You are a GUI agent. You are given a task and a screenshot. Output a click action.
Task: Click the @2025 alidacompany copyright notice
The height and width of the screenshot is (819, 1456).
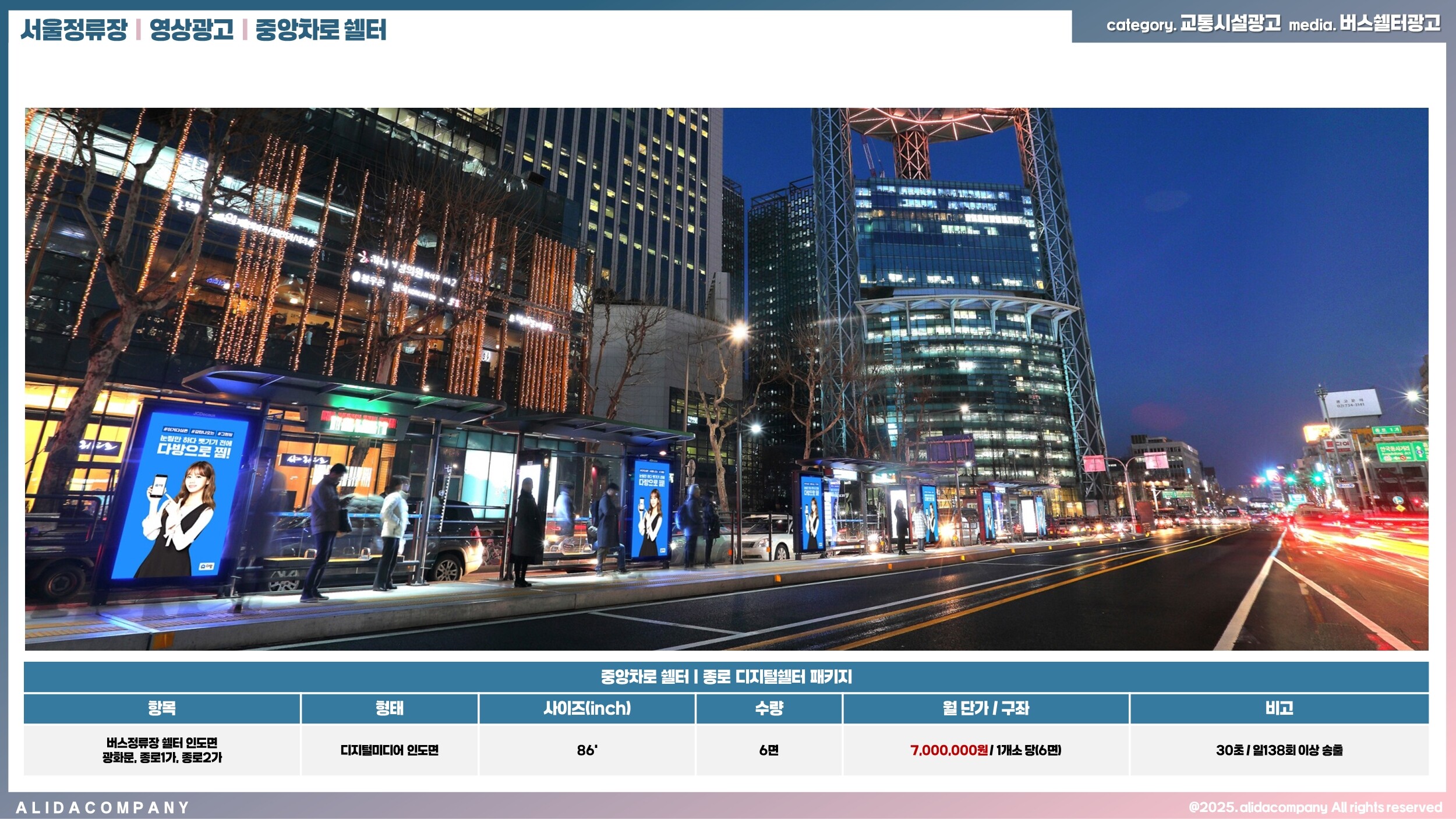coord(1315,807)
